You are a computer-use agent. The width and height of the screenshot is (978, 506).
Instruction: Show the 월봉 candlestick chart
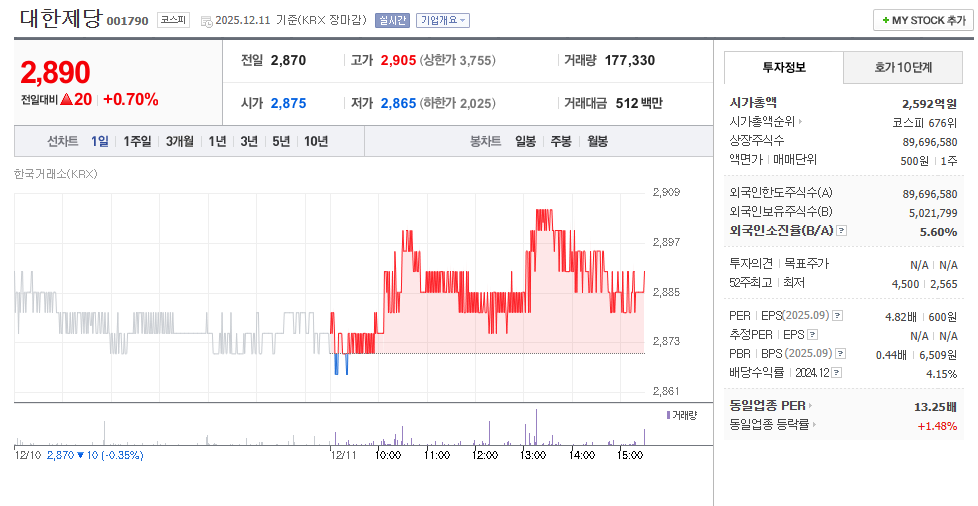click(598, 142)
